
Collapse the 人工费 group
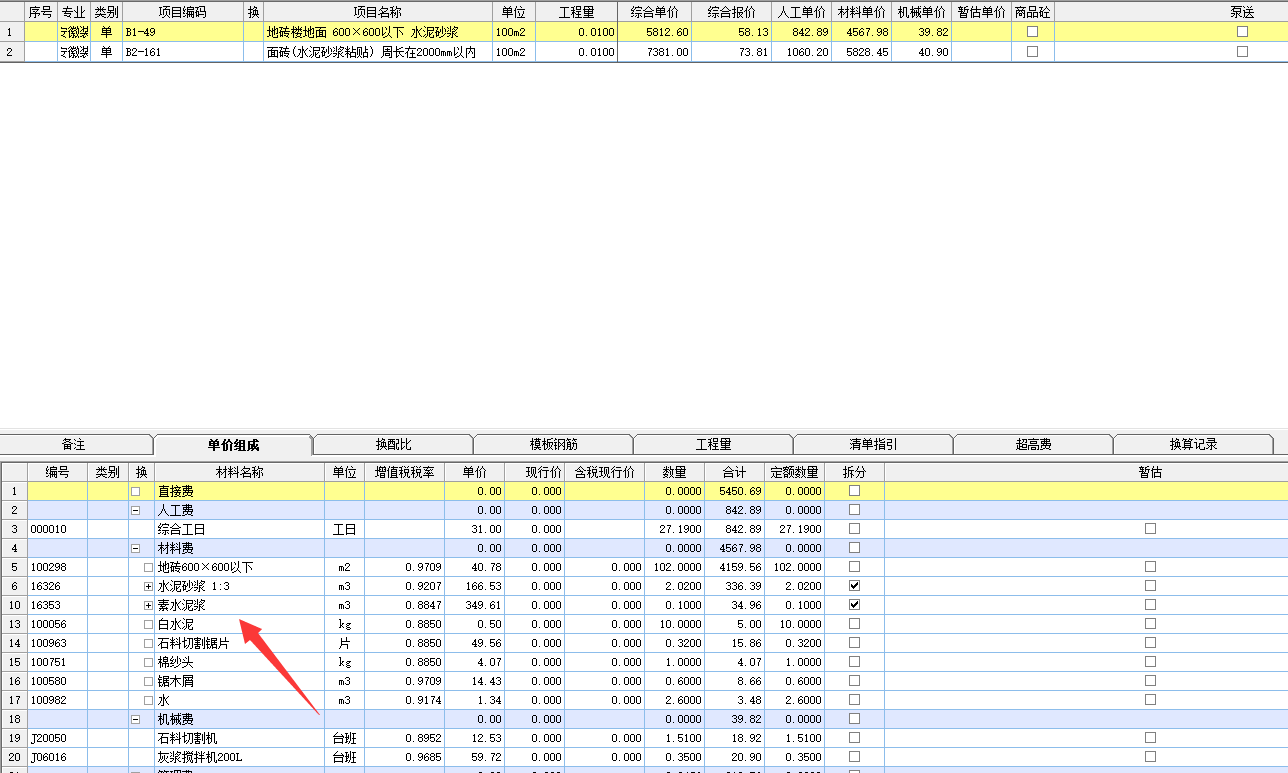(136, 510)
